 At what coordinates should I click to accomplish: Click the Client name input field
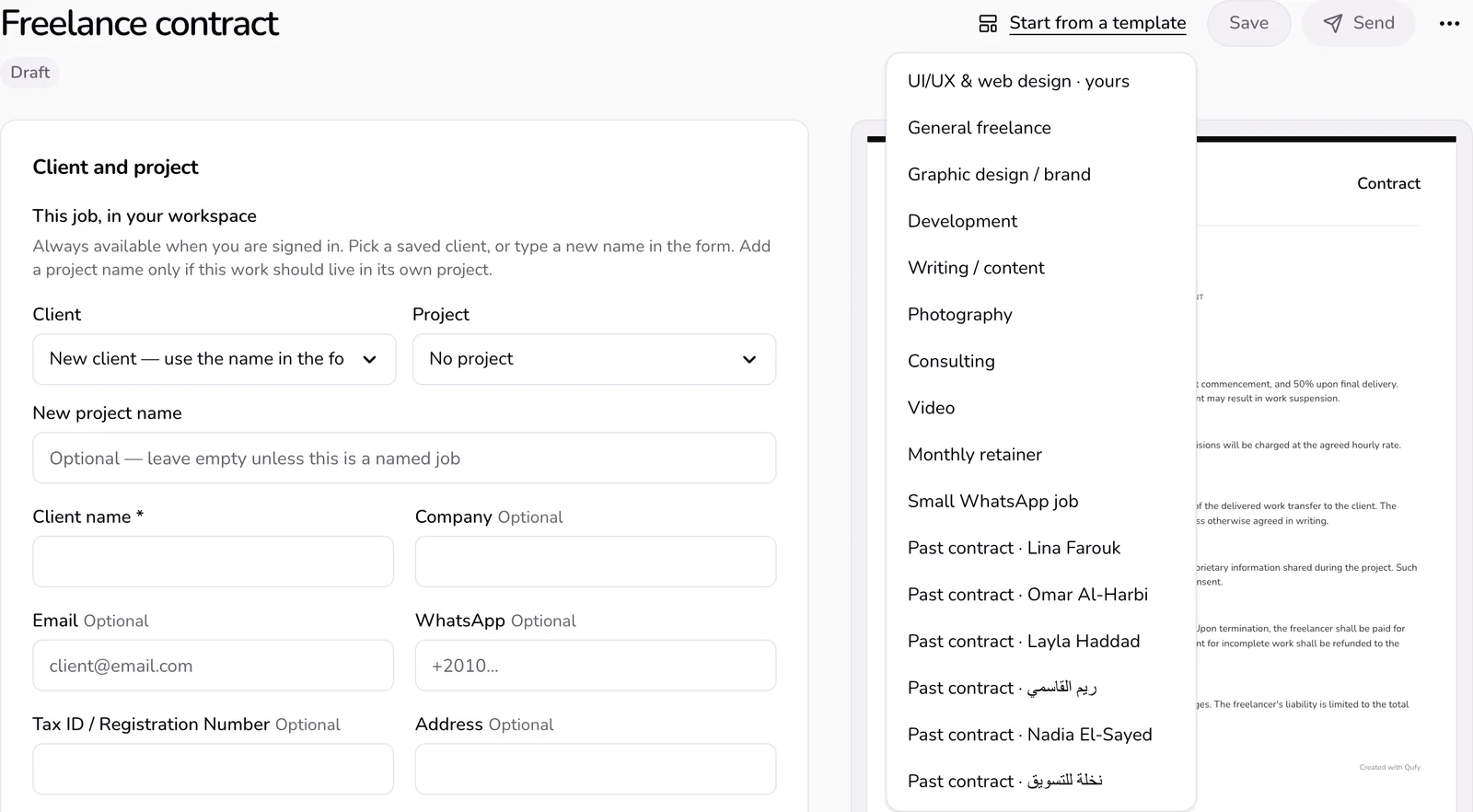214,562
